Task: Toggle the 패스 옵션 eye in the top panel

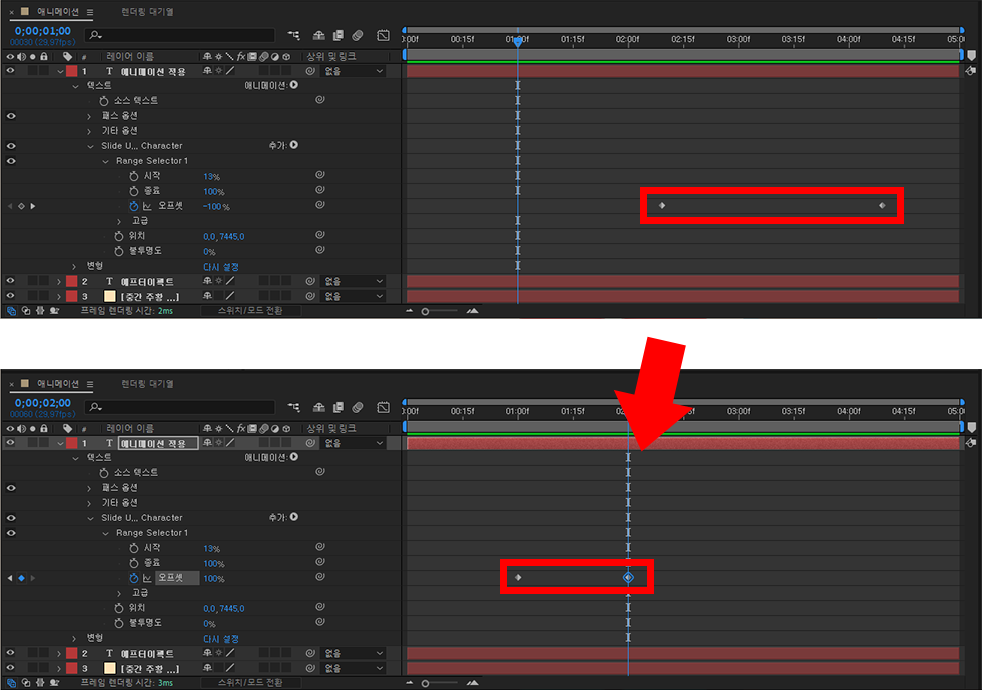Action: coord(11,116)
